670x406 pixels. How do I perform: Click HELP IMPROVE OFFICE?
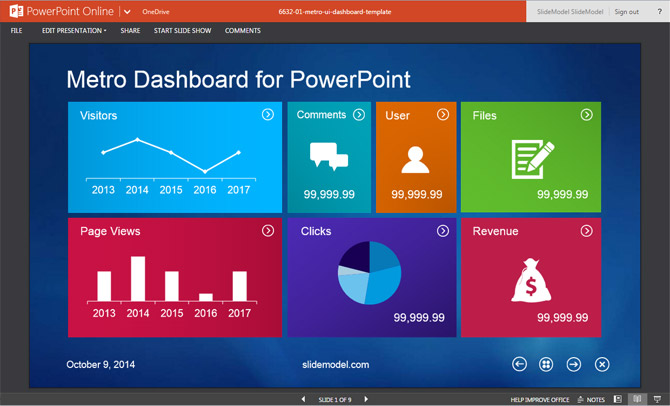(x=540, y=400)
